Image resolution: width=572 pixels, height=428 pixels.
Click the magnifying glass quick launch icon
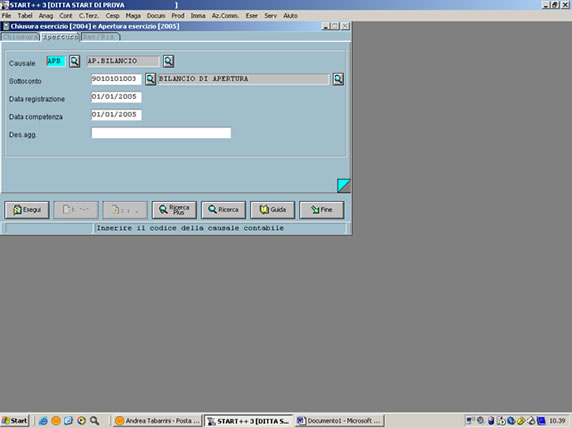[x=94, y=421]
